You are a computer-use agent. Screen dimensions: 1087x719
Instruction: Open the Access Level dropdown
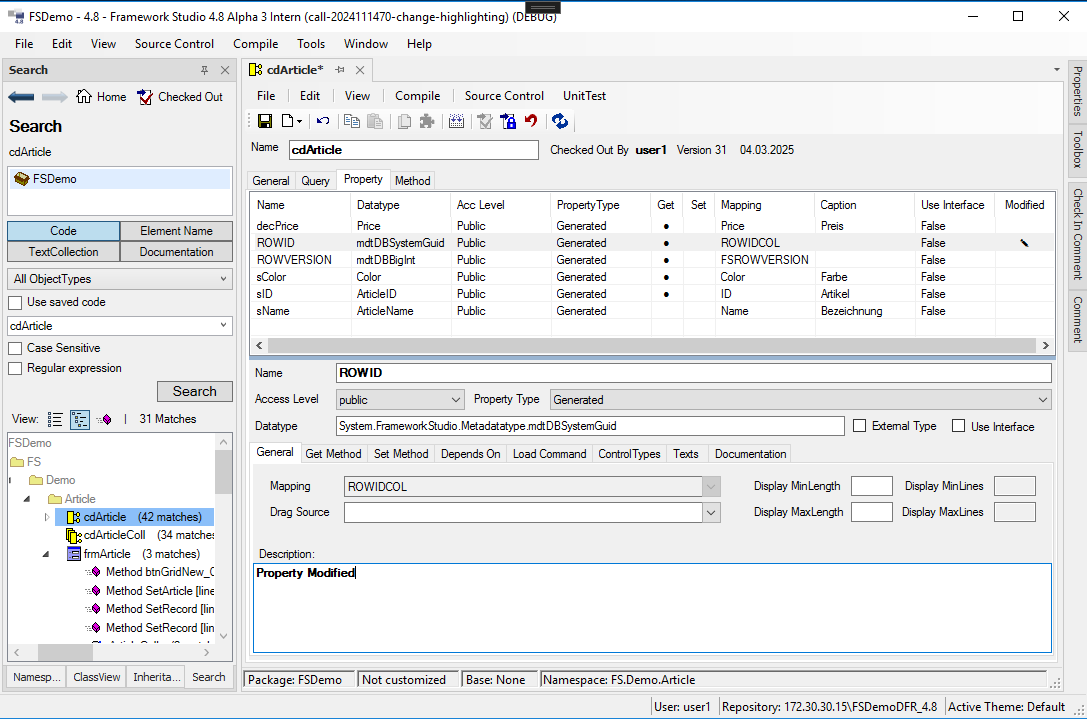(x=455, y=400)
